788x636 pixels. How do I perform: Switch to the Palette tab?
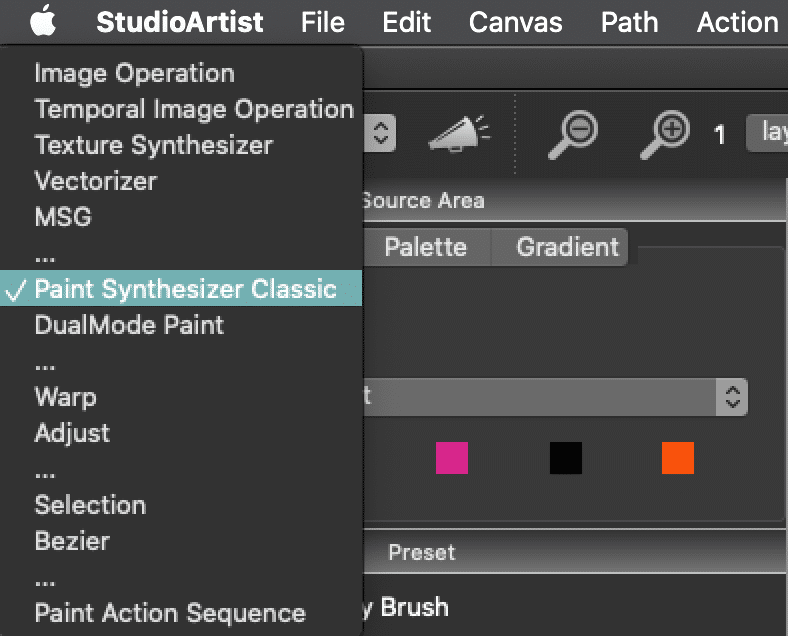[x=426, y=247]
